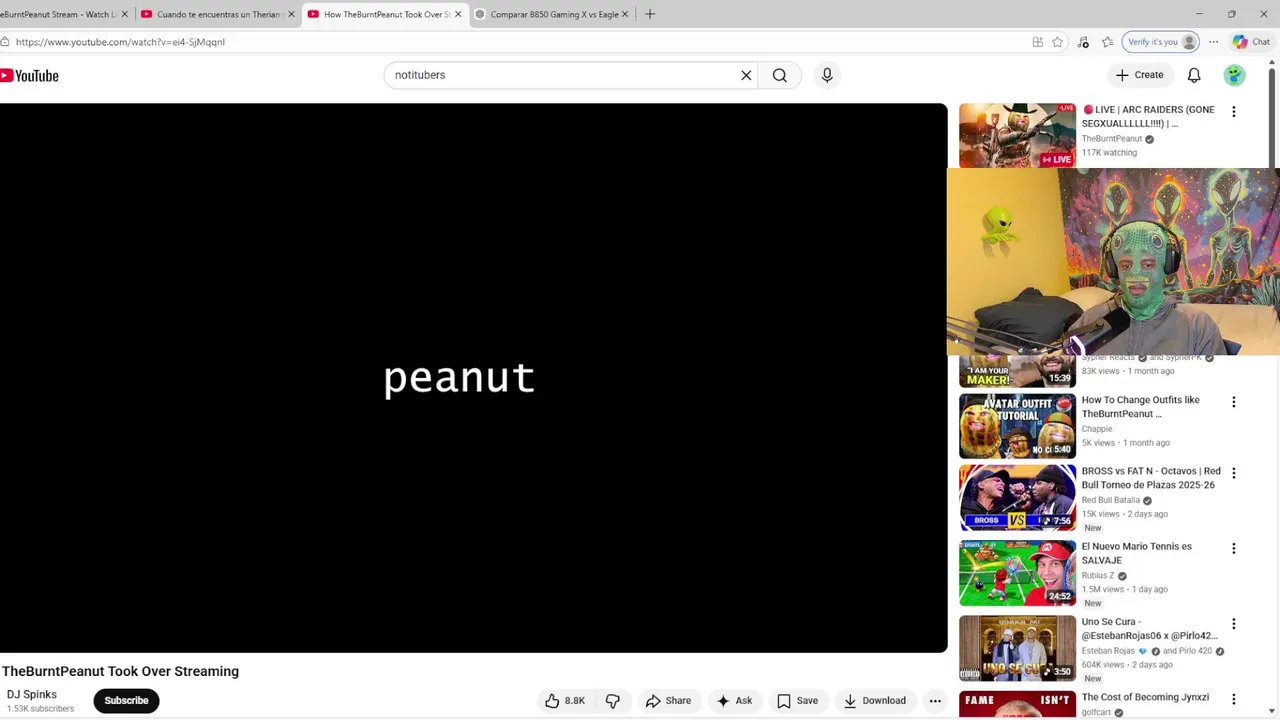This screenshot has width=1280, height=720.
Task: Open the account avatar menu
Action: [1235, 75]
